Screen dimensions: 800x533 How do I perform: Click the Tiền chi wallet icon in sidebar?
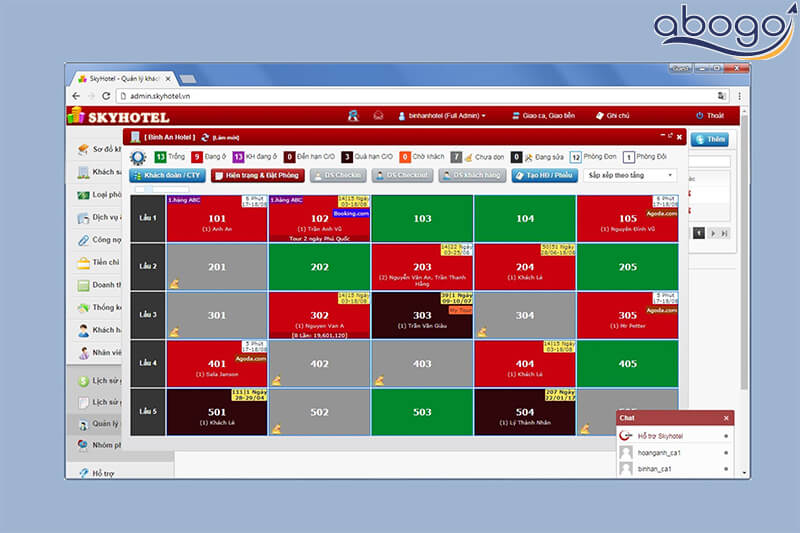coord(84,263)
